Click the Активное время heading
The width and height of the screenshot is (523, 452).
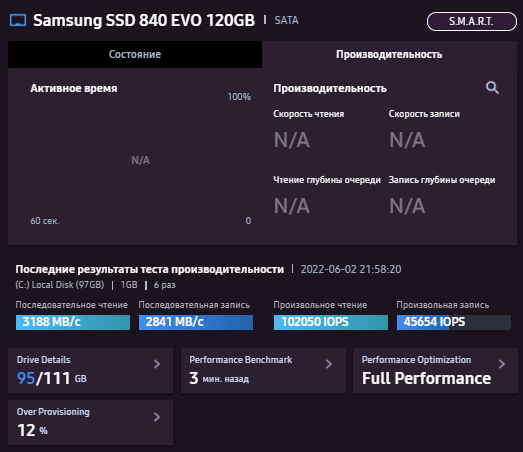click(x=74, y=88)
